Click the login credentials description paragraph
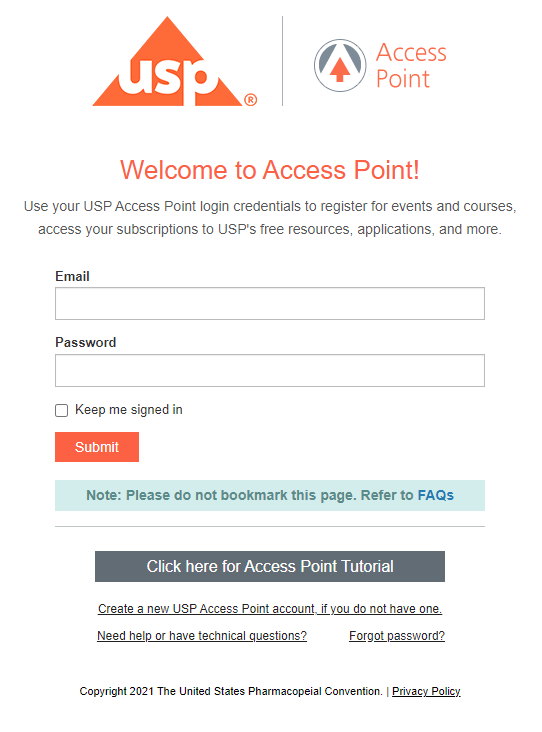This screenshot has width=542, height=732. click(270, 218)
